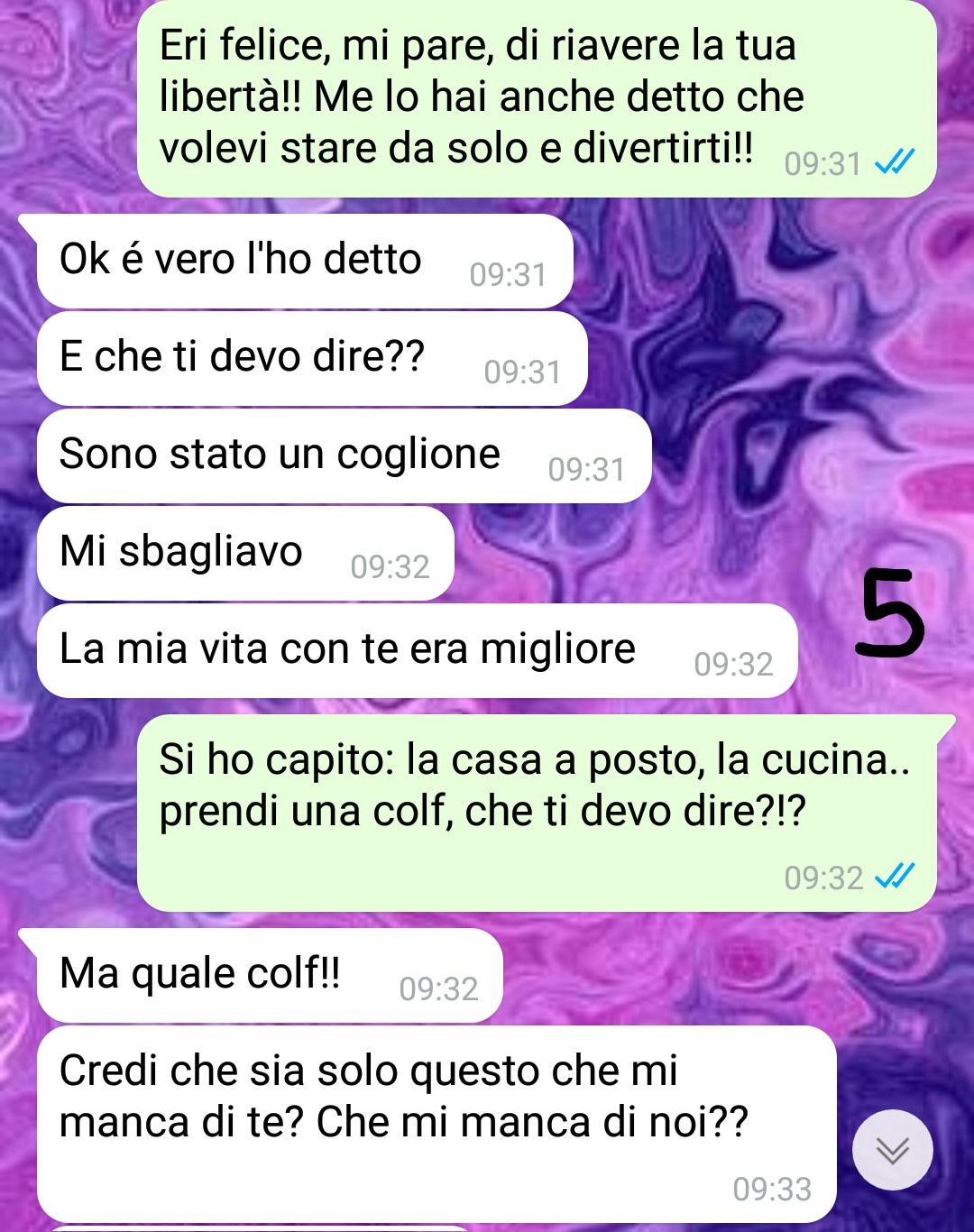Select message 'Eri felice, mi pare, di riavere'
Image resolution: width=974 pixels, height=1232 pixels.
pos(537,97)
